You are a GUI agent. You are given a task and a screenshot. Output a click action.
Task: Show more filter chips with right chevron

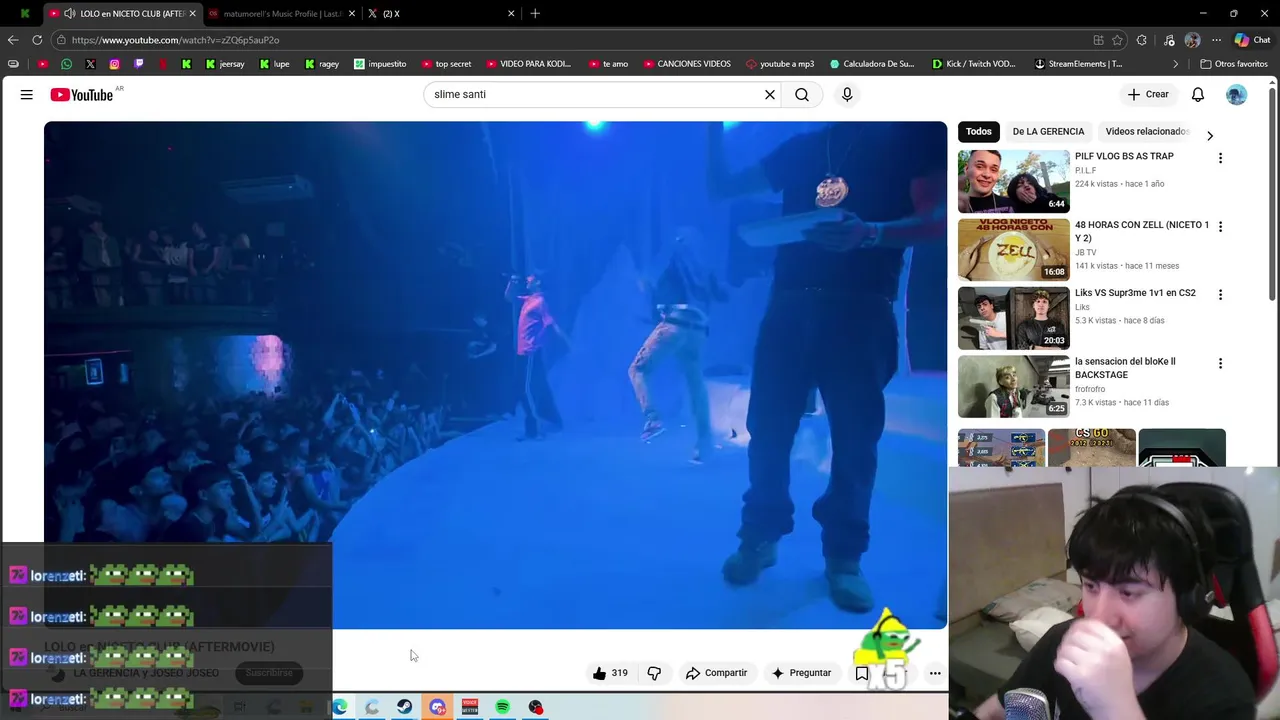pyautogui.click(x=1210, y=135)
